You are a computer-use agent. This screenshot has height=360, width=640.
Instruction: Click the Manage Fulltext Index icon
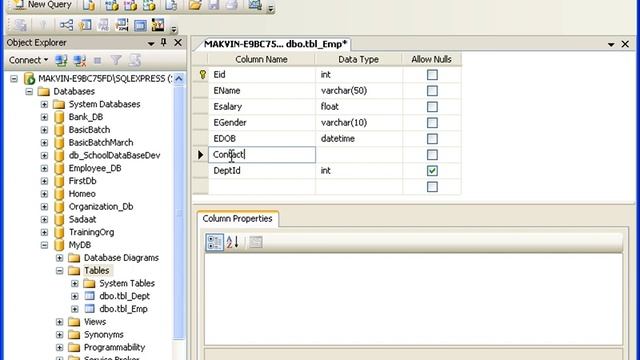tap(103, 25)
